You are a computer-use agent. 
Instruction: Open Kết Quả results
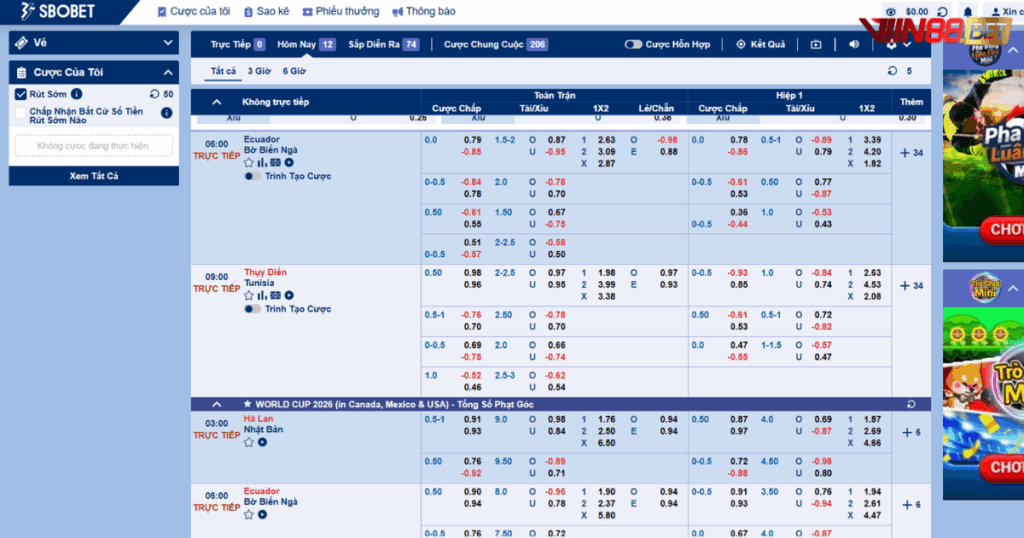[x=760, y=44]
